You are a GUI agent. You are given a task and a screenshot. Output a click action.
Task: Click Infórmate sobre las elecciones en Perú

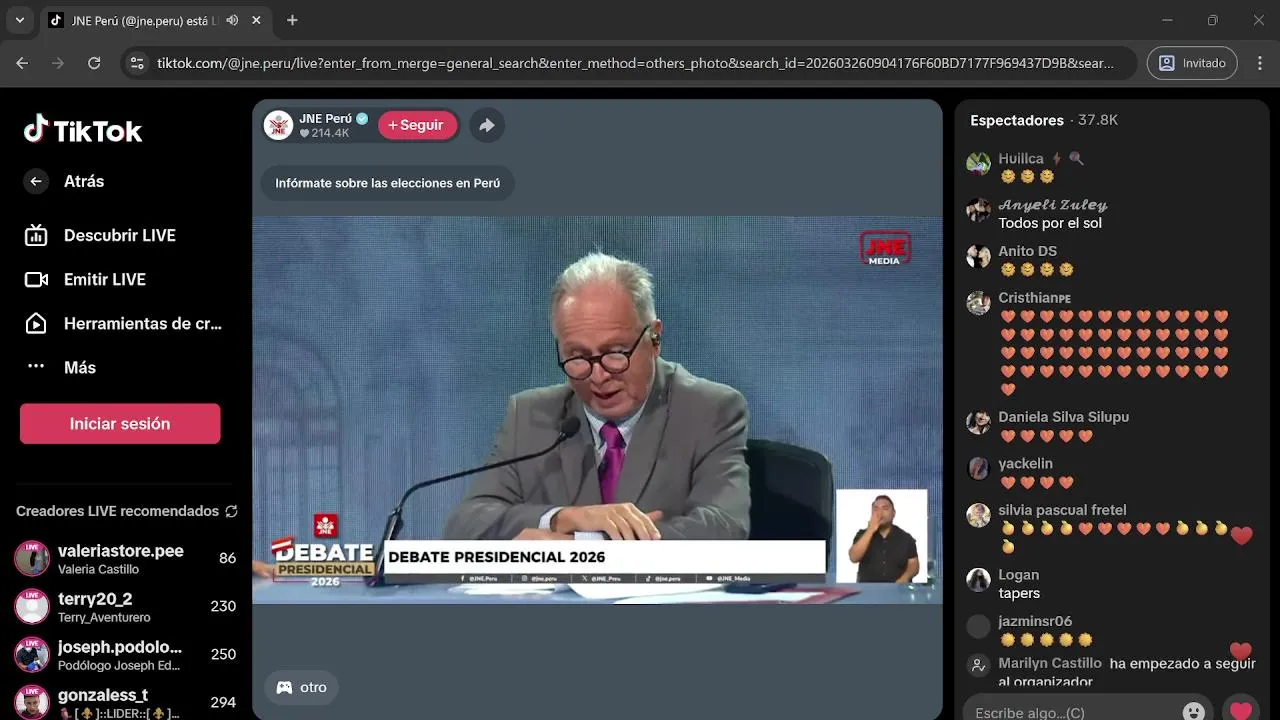388,183
